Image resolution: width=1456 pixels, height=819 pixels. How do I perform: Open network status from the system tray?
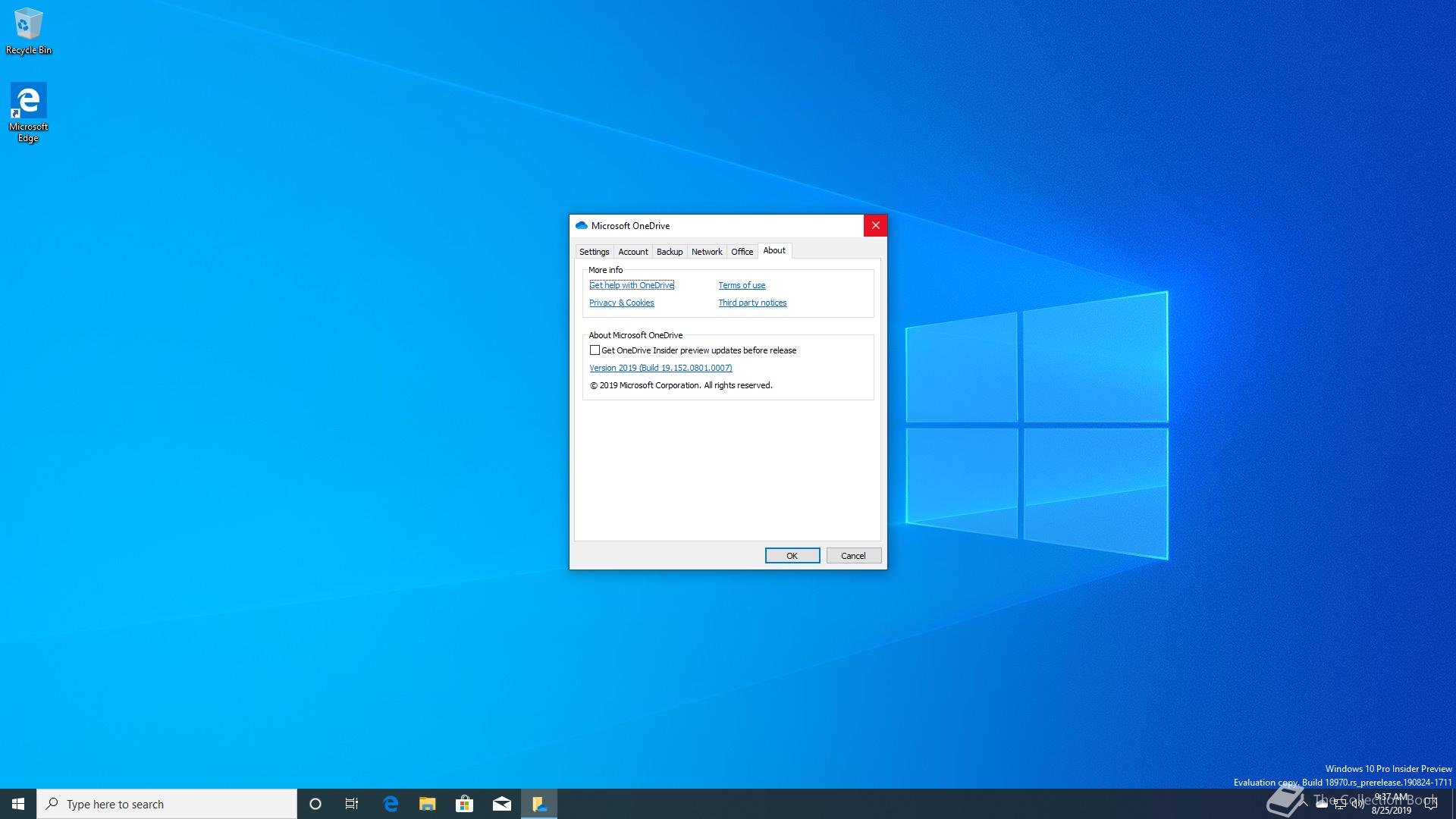tap(1340, 804)
